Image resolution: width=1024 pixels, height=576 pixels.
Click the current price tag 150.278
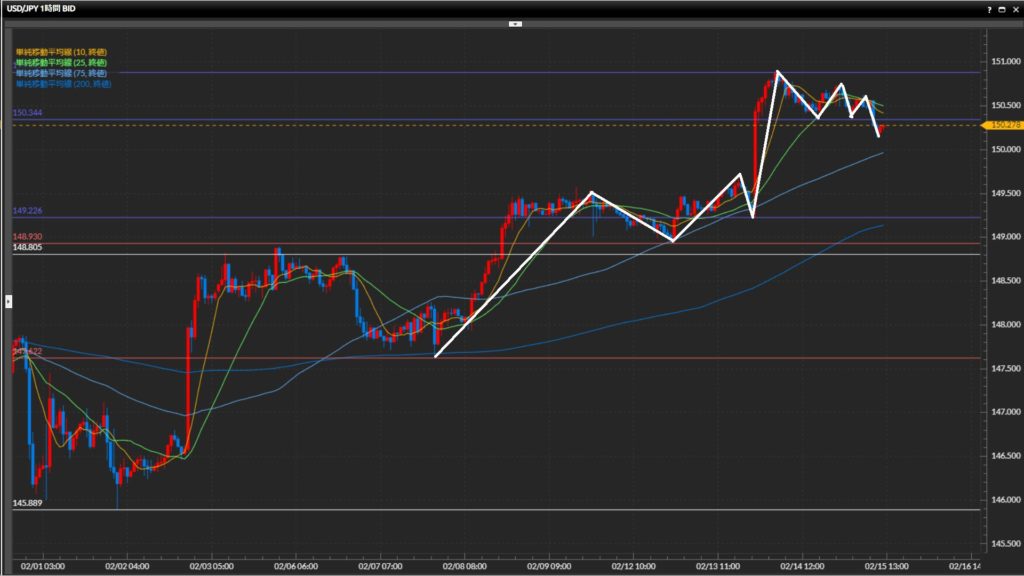[1002, 125]
